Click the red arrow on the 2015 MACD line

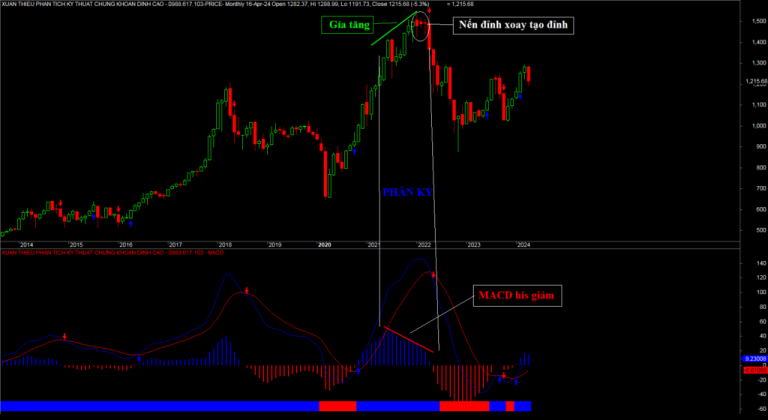coord(65,336)
